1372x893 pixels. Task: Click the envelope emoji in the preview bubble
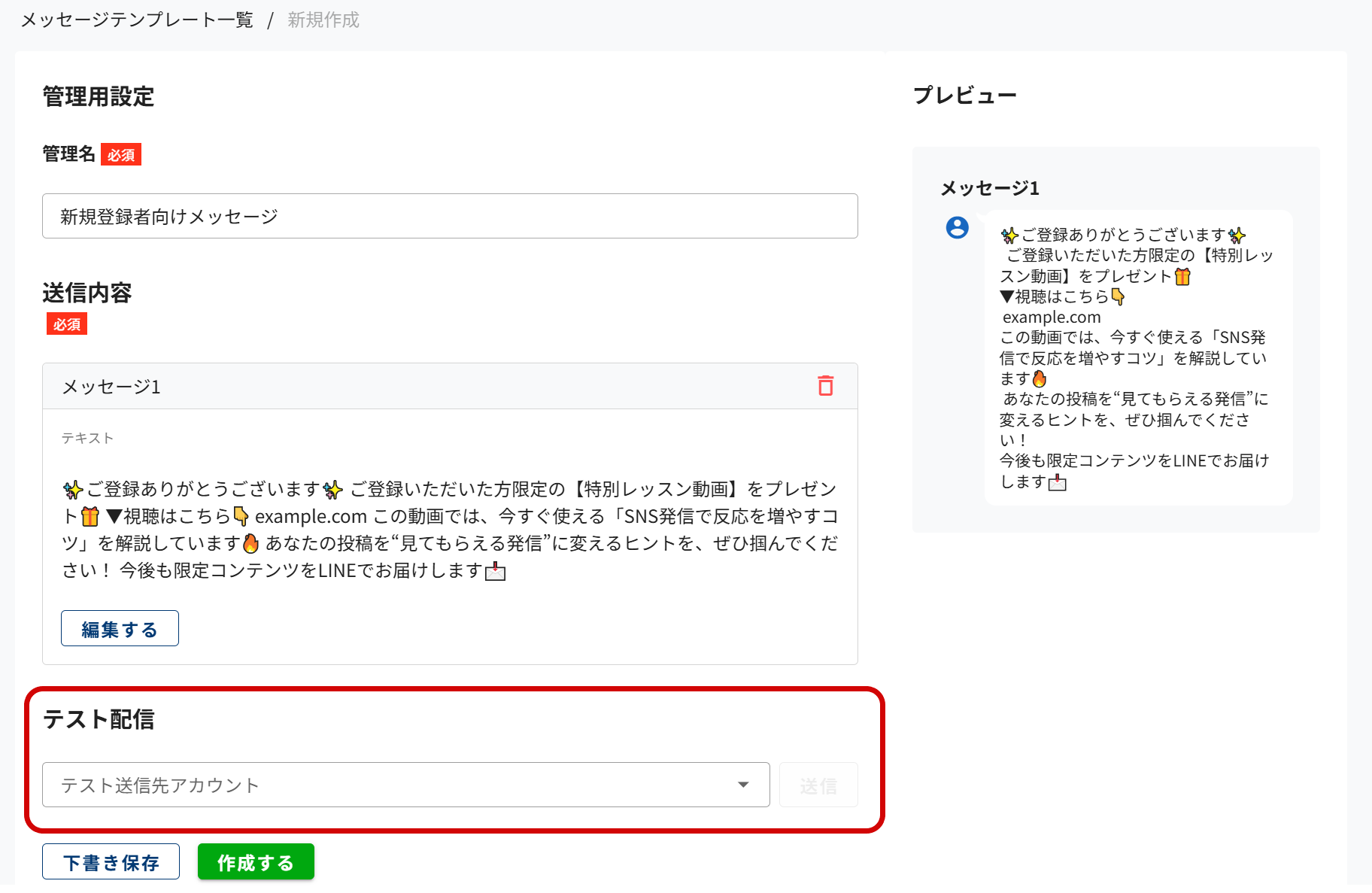pos(1058,482)
